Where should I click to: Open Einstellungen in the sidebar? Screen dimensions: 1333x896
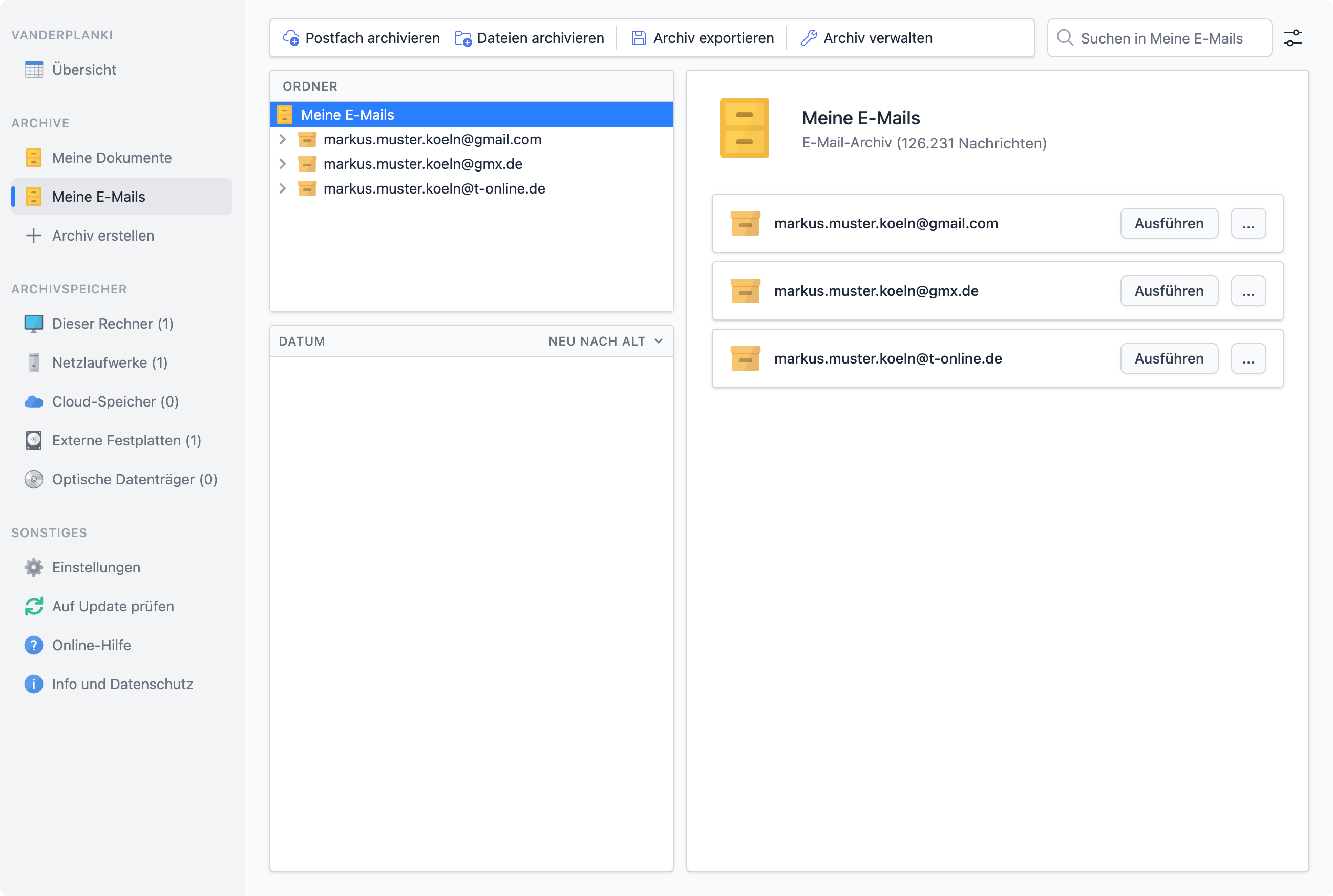click(96, 567)
